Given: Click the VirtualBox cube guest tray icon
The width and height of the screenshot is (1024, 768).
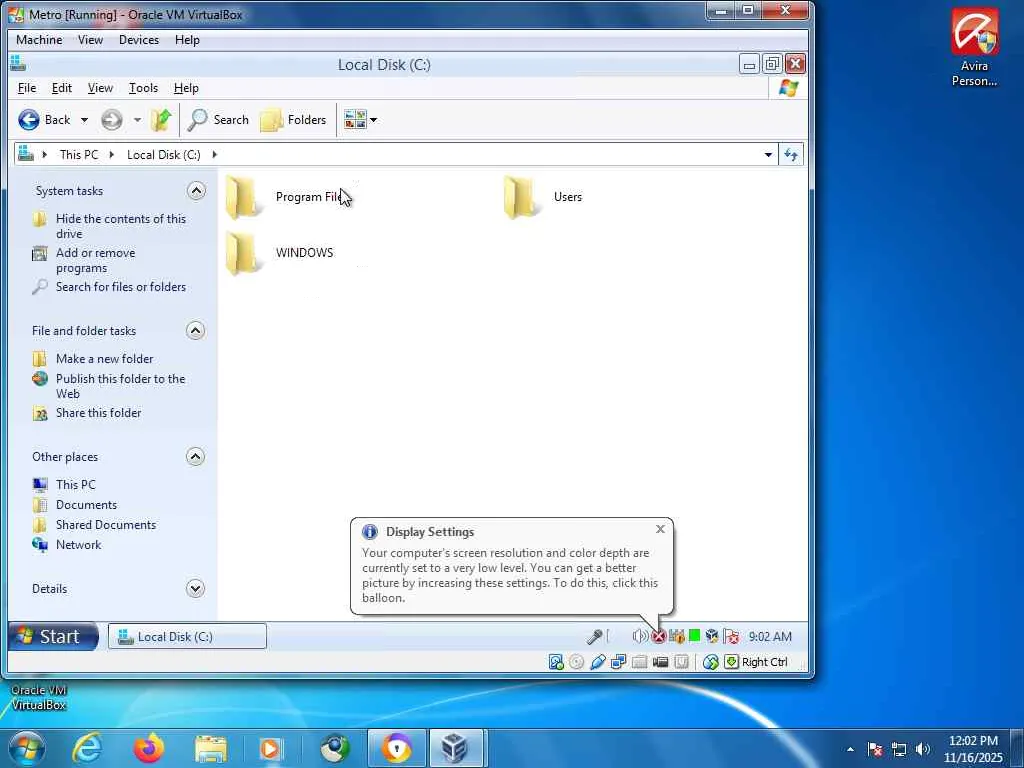Looking at the screenshot, I should coord(712,636).
